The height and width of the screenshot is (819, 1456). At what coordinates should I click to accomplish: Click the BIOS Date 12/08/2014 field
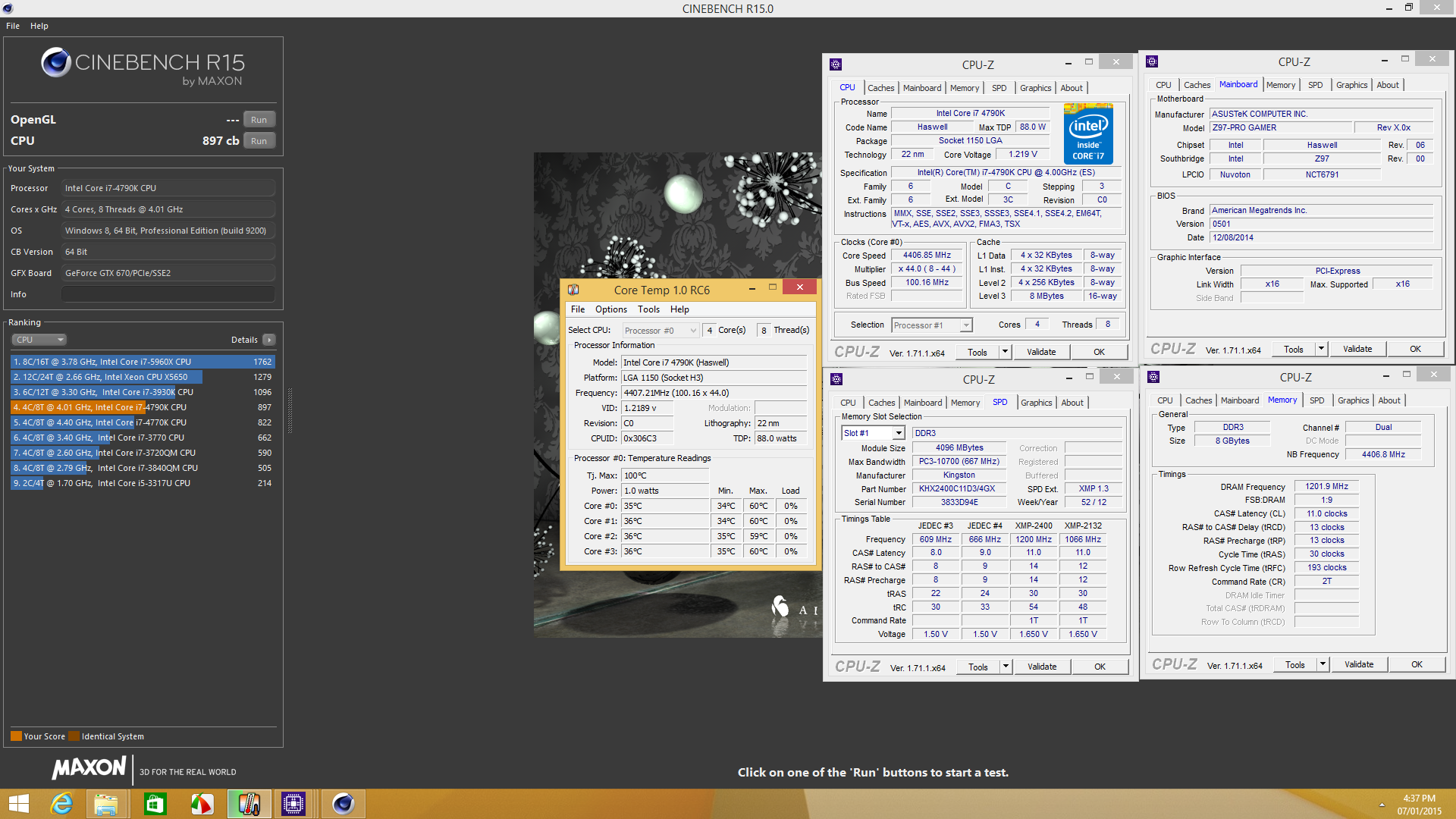(x=1321, y=237)
